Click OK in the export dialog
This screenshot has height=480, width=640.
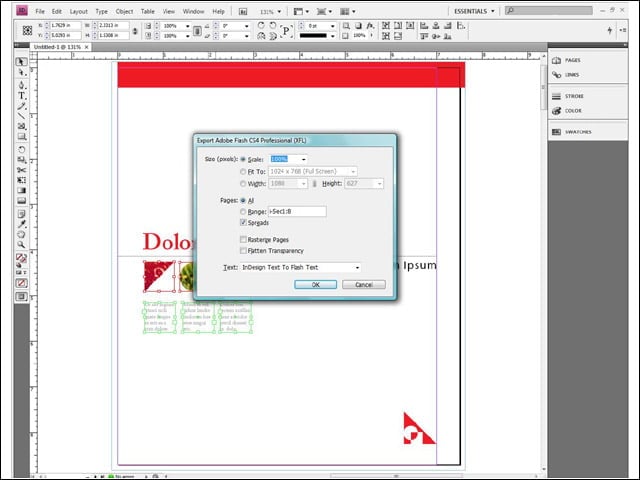[316, 284]
